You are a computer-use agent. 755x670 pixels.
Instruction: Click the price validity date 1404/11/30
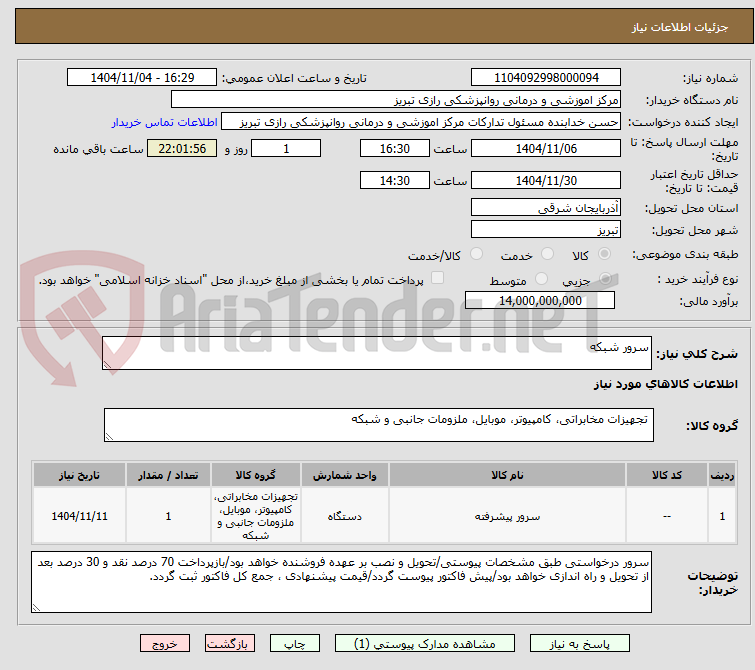click(x=546, y=180)
